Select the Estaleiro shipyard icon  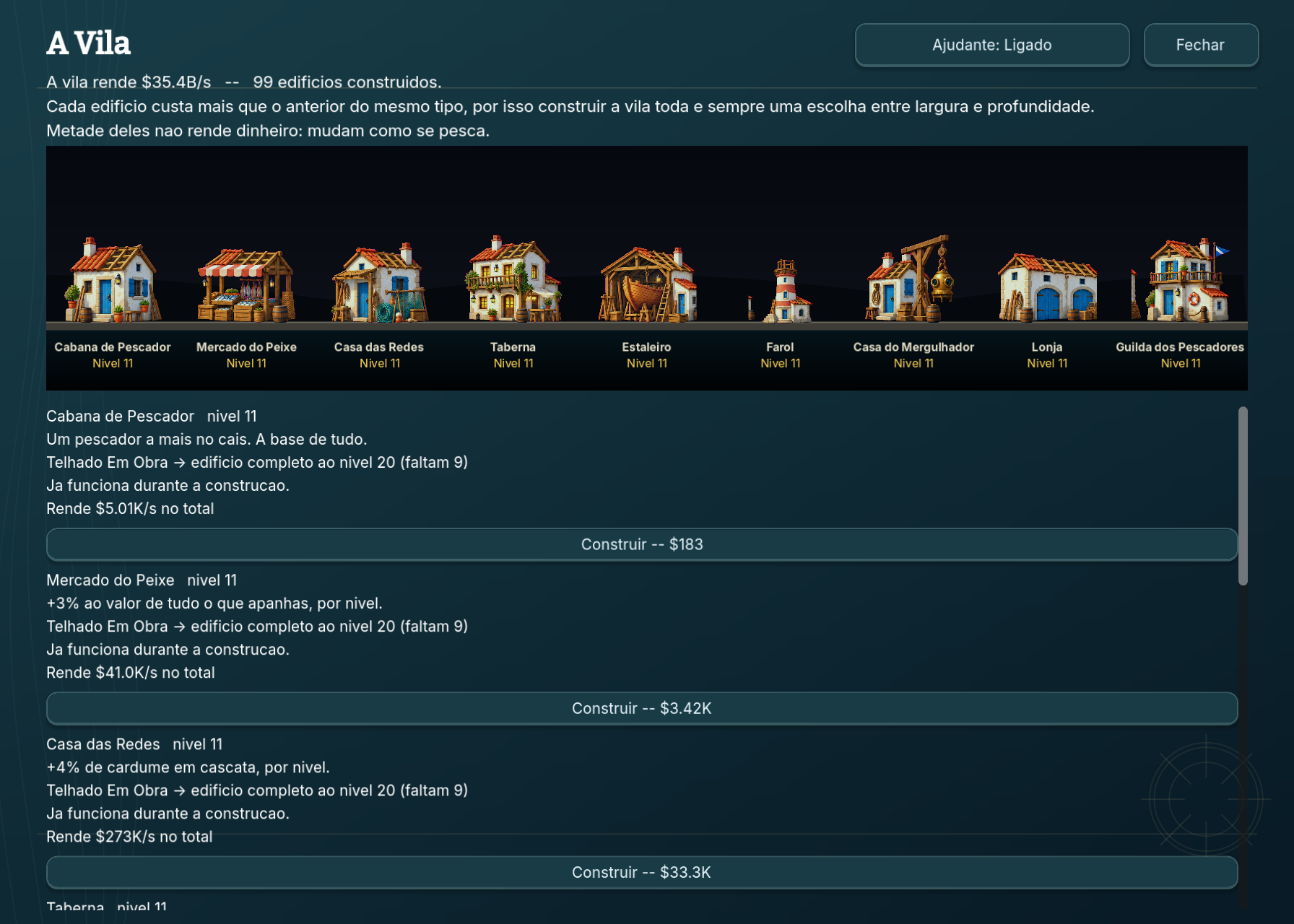647,284
